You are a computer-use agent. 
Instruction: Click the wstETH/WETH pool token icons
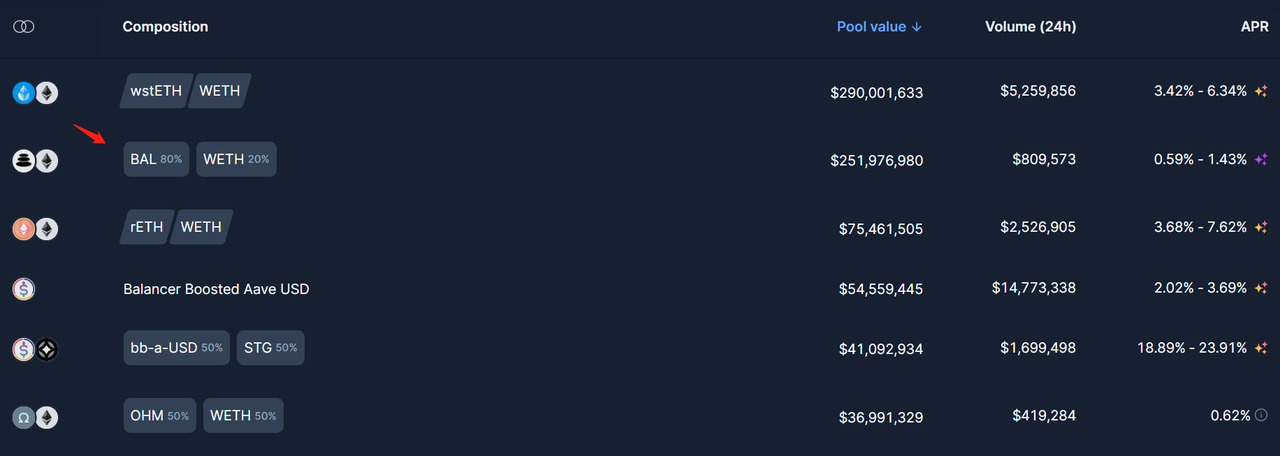coord(35,93)
